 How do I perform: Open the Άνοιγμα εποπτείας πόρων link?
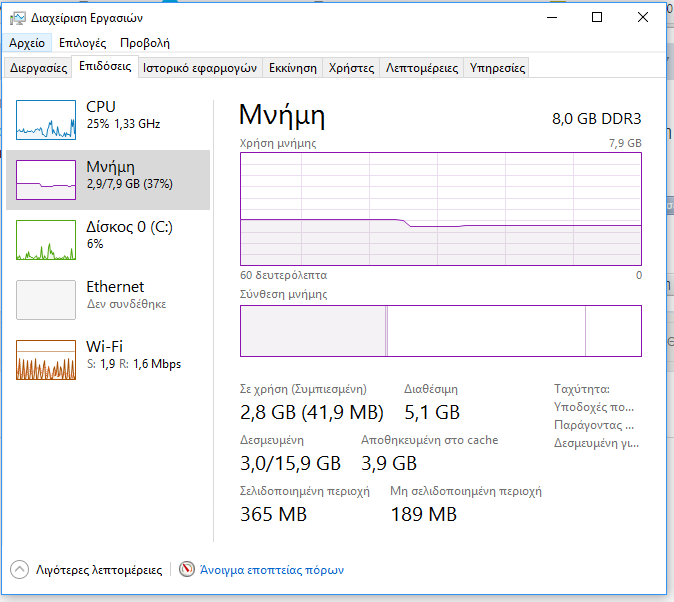(272, 570)
